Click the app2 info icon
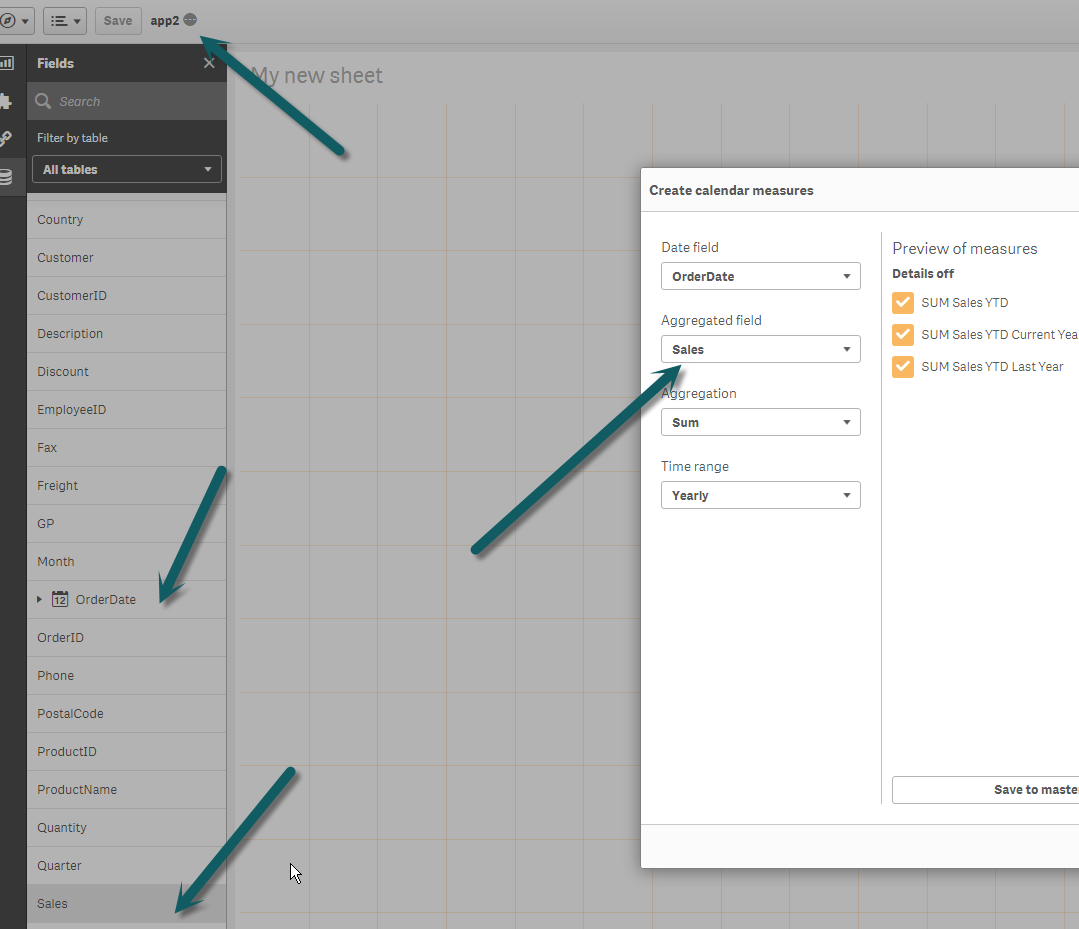Viewport: 1079px width, 929px height. tap(190, 20)
